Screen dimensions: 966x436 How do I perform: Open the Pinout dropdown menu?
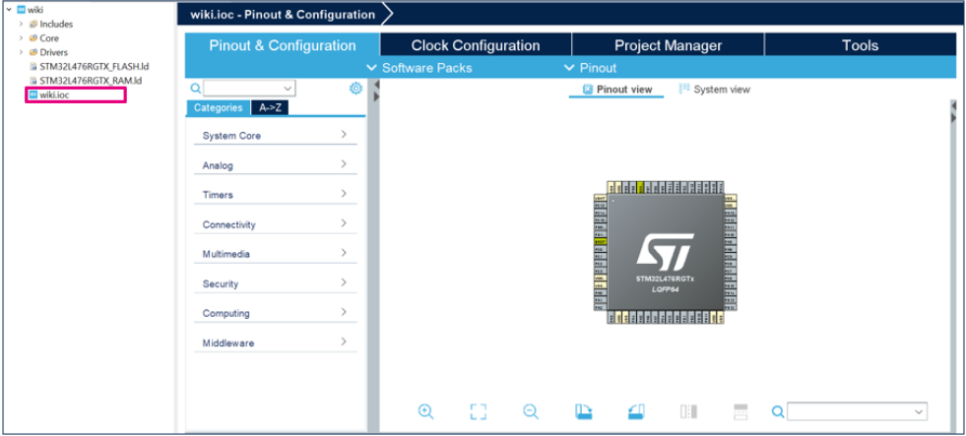coord(590,68)
